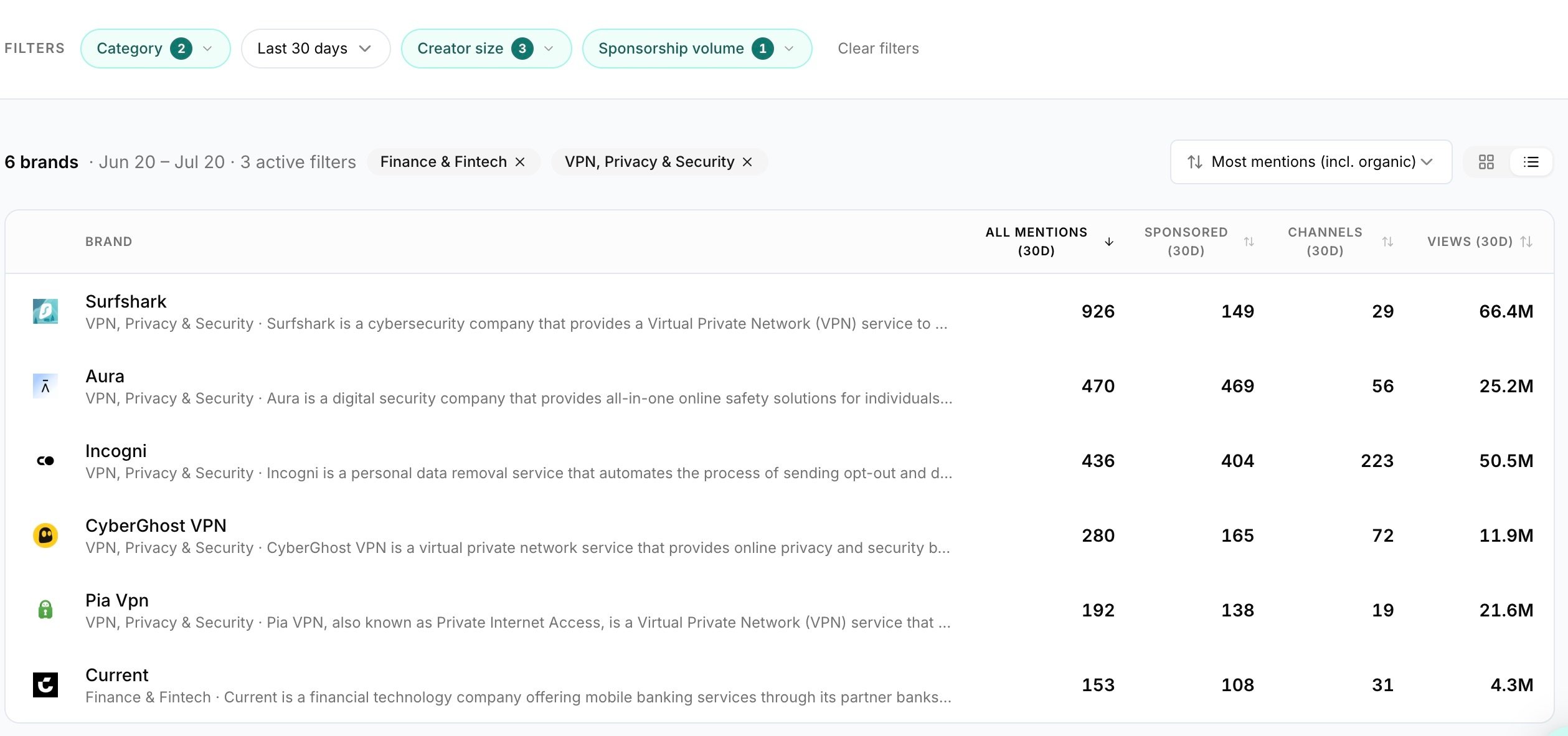Sort by Sponsored (30D) column arrows
Screen dimensions: 1568x736
point(1249,242)
